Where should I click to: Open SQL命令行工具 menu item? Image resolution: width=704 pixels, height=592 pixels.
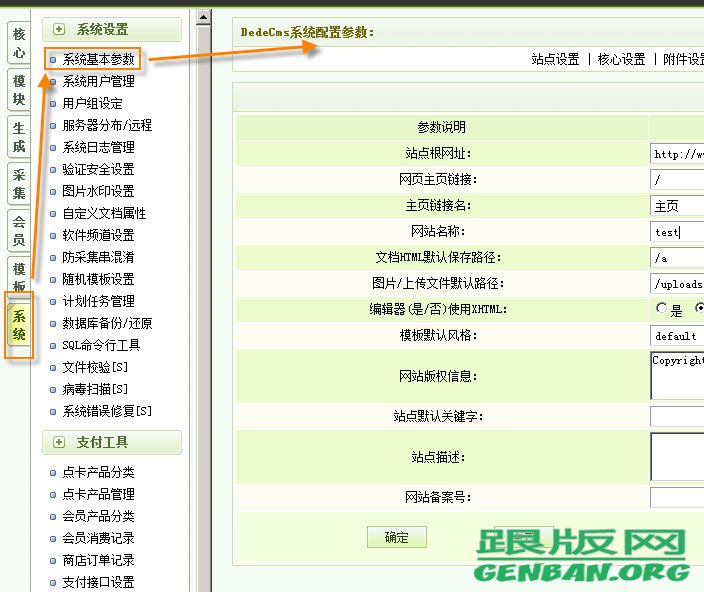pyautogui.click(x=101, y=345)
